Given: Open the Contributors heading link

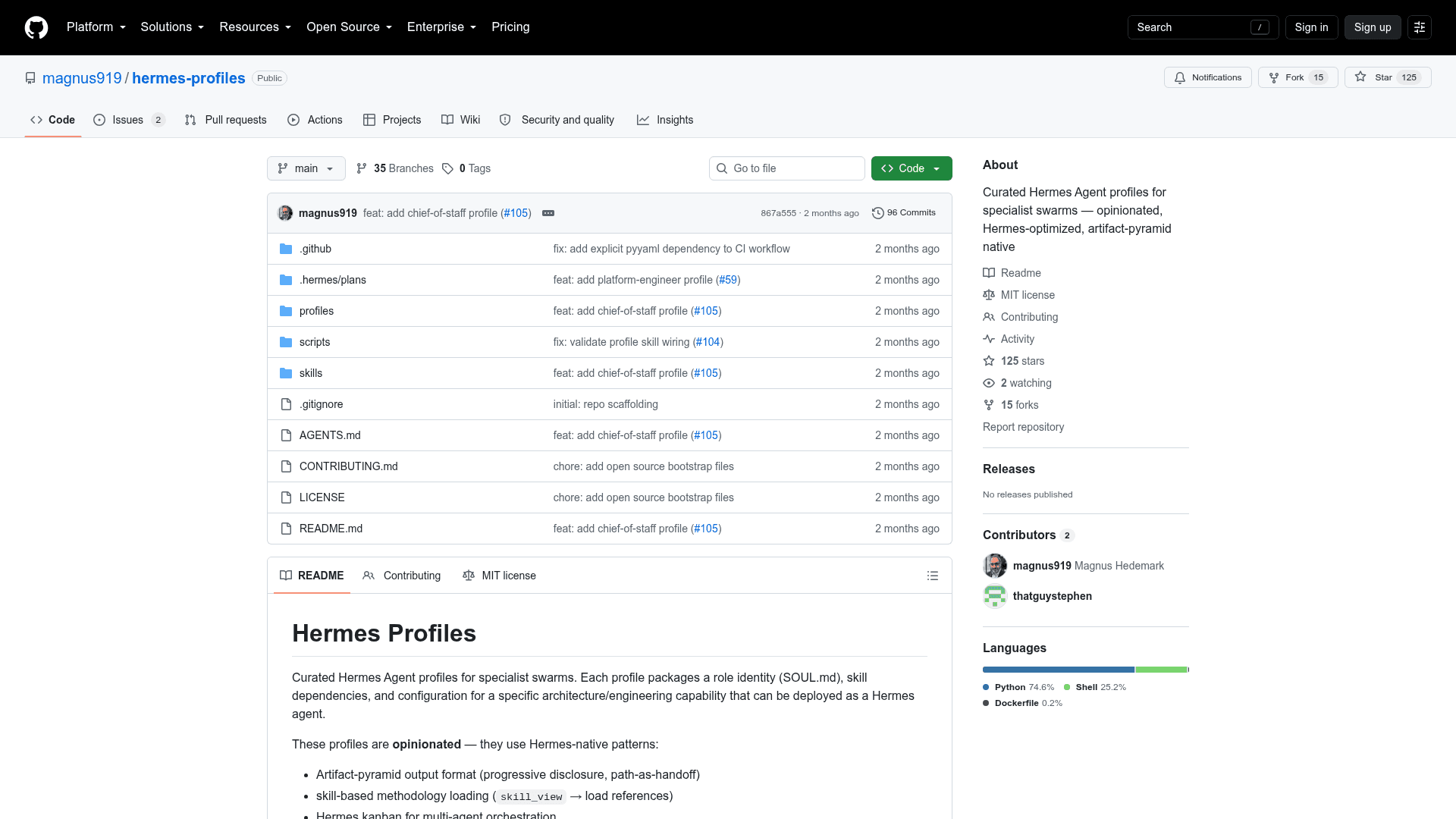Looking at the screenshot, I should (x=1028, y=535).
